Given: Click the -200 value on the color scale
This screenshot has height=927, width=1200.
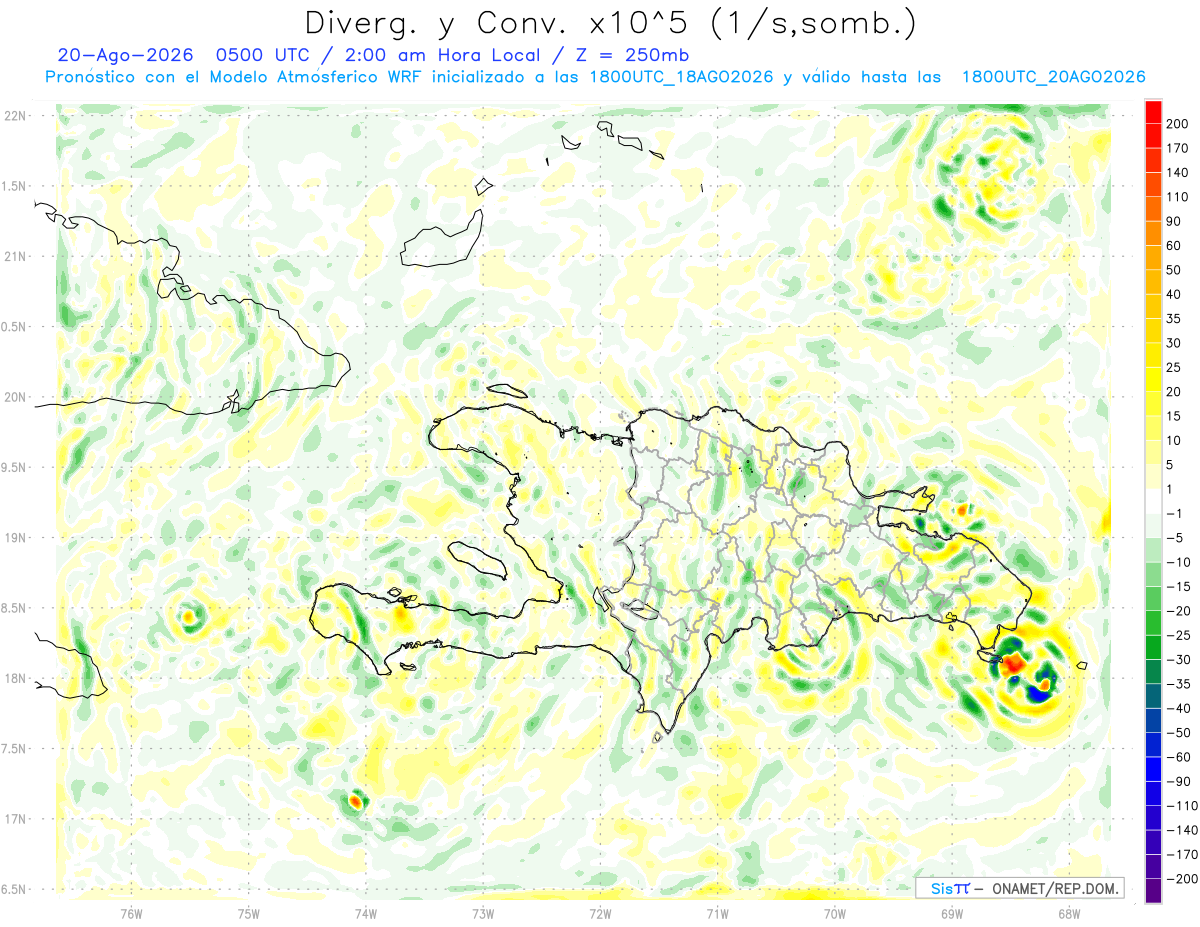Looking at the screenshot, I should tap(1181, 880).
